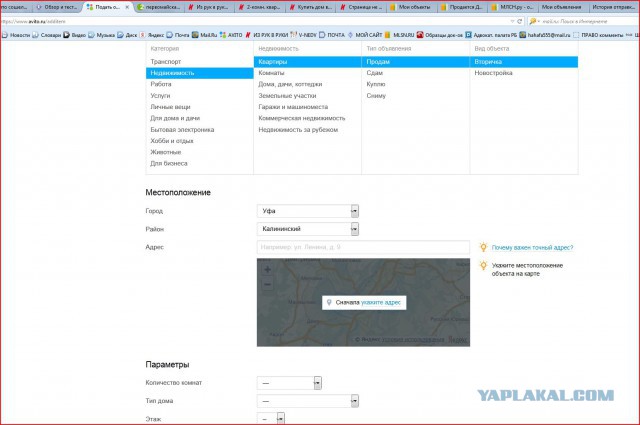Image resolution: width=640 pixels, height=425 pixels.
Task: Select the Недвижимость category
Action: [200, 73]
